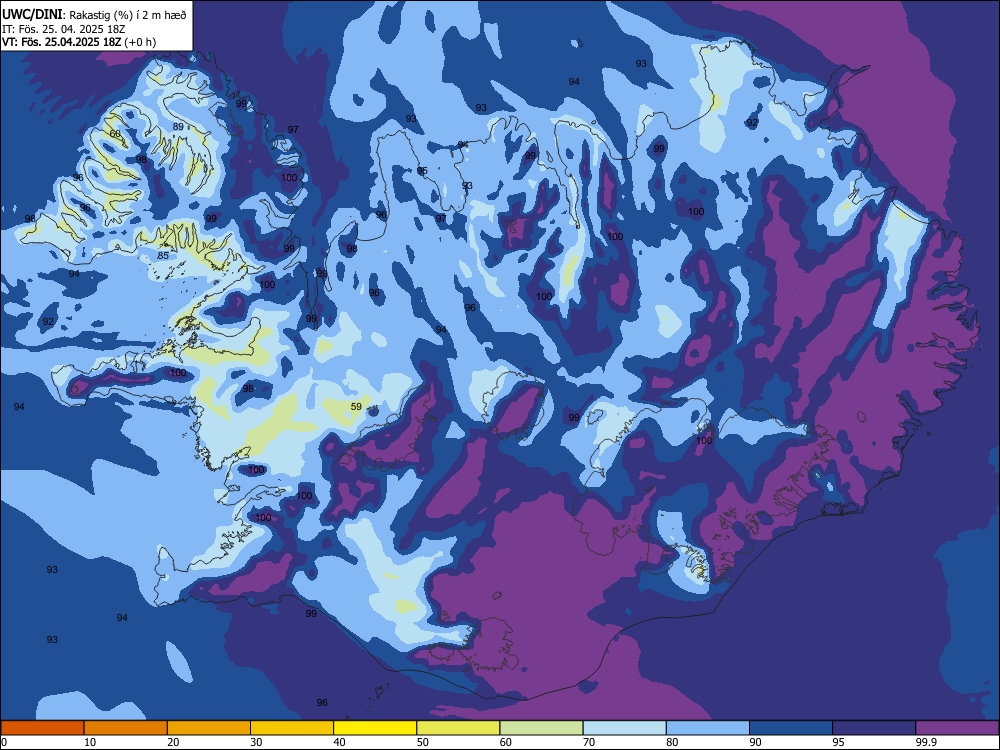Viewport: 1000px width, 750px height.
Task: Click the pale blue 70–80 legend swatch
Action: (x=624, y=728)
